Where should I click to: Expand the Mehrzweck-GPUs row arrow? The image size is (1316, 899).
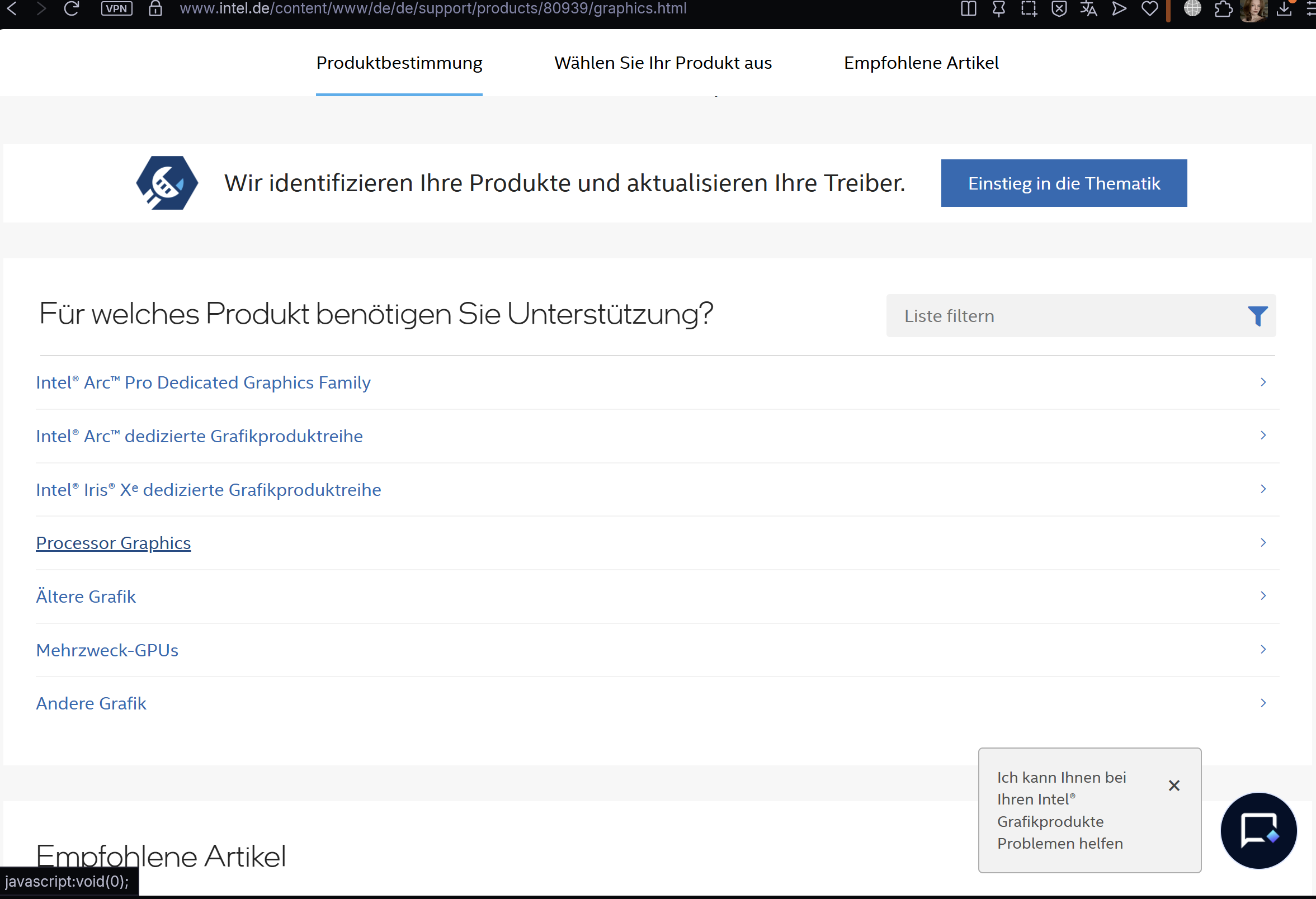pyautogui.click(x=1263, y=649)
